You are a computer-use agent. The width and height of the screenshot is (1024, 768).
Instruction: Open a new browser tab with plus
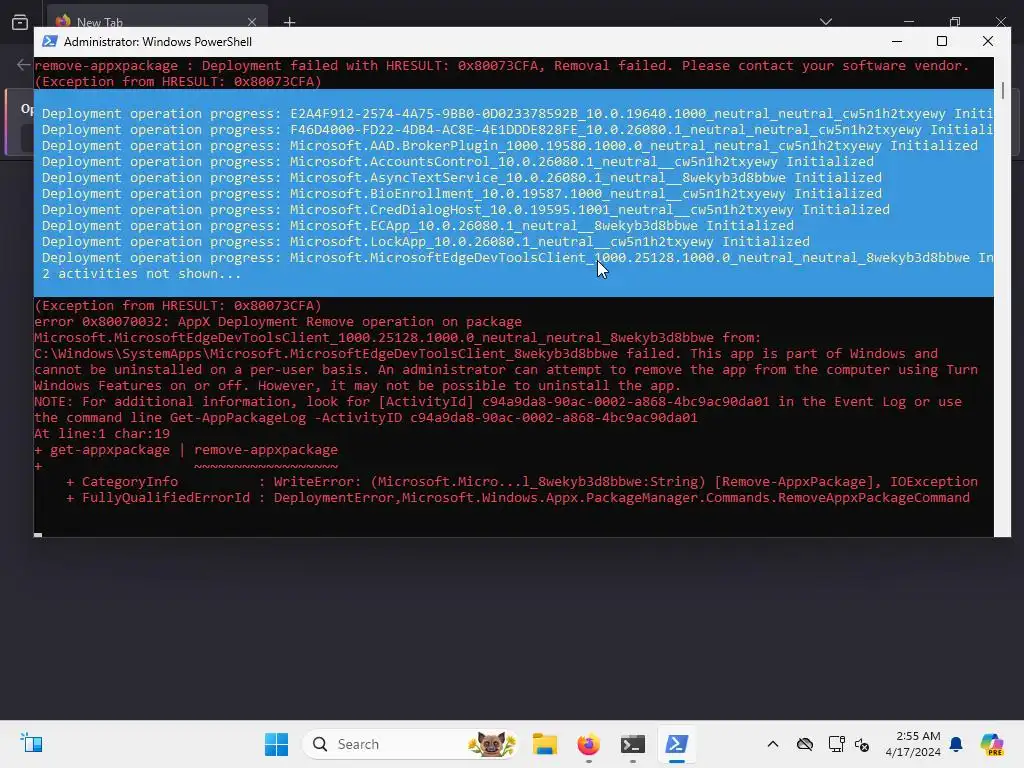(x=289, y=22)
